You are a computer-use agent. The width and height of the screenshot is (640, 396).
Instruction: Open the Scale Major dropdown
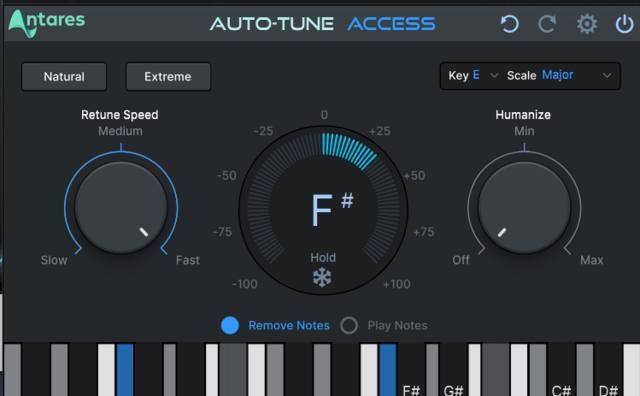click(x=559, y=76)
